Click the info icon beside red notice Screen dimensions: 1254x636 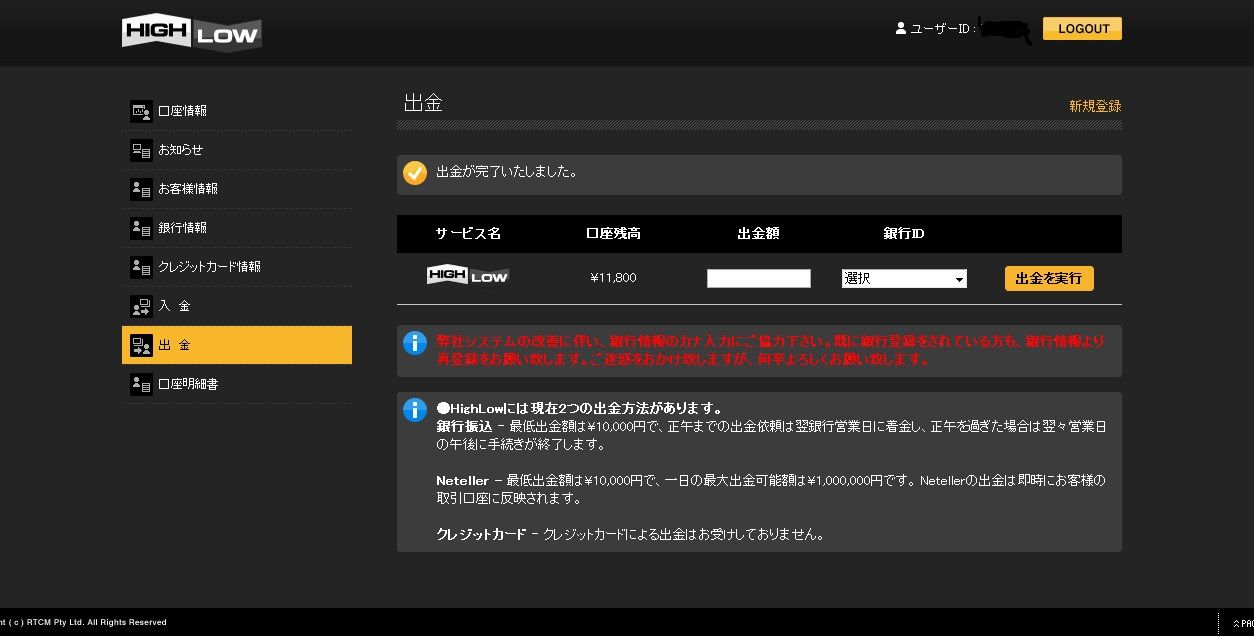point(415,343)
